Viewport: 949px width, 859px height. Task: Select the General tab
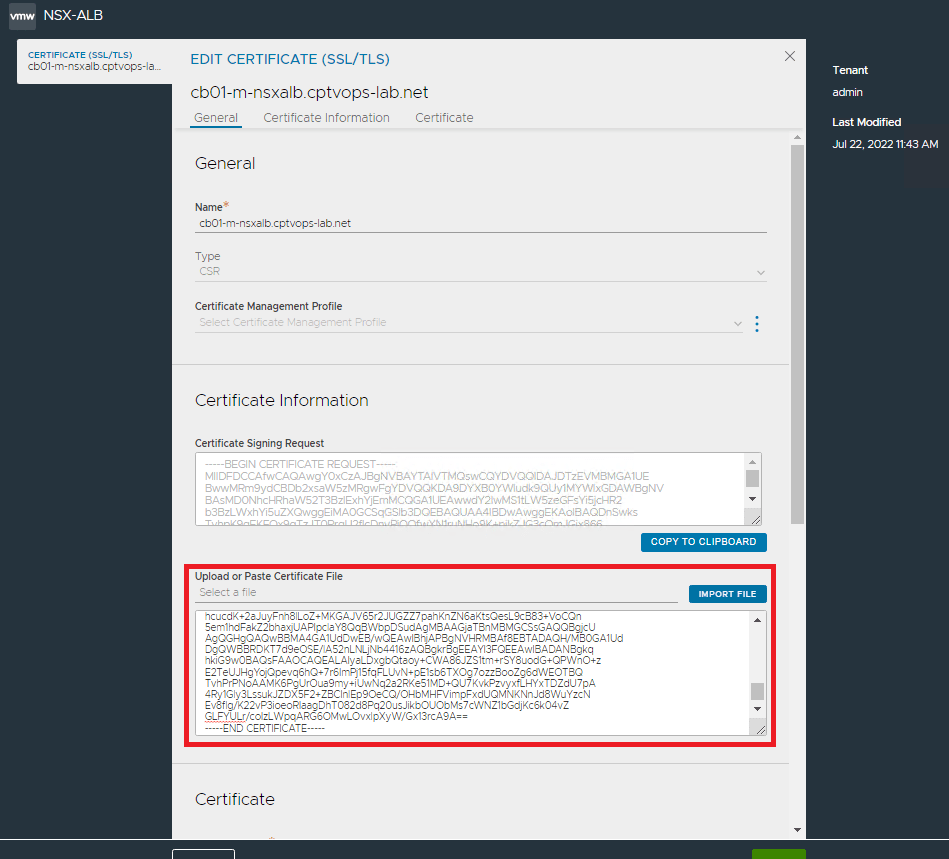tap(216, 118)
